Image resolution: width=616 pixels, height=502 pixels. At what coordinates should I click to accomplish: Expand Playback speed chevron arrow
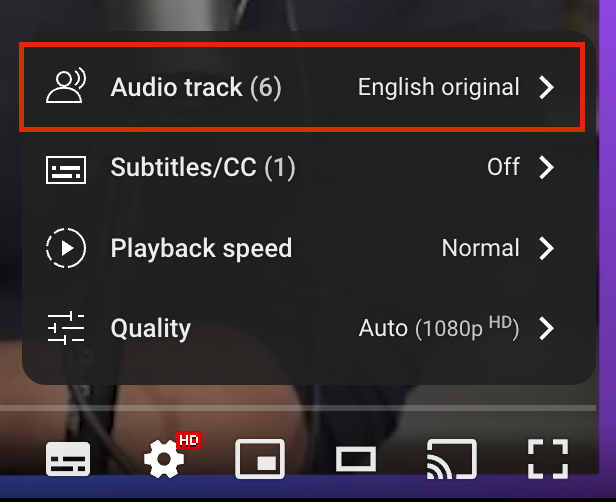click(546, 248)
